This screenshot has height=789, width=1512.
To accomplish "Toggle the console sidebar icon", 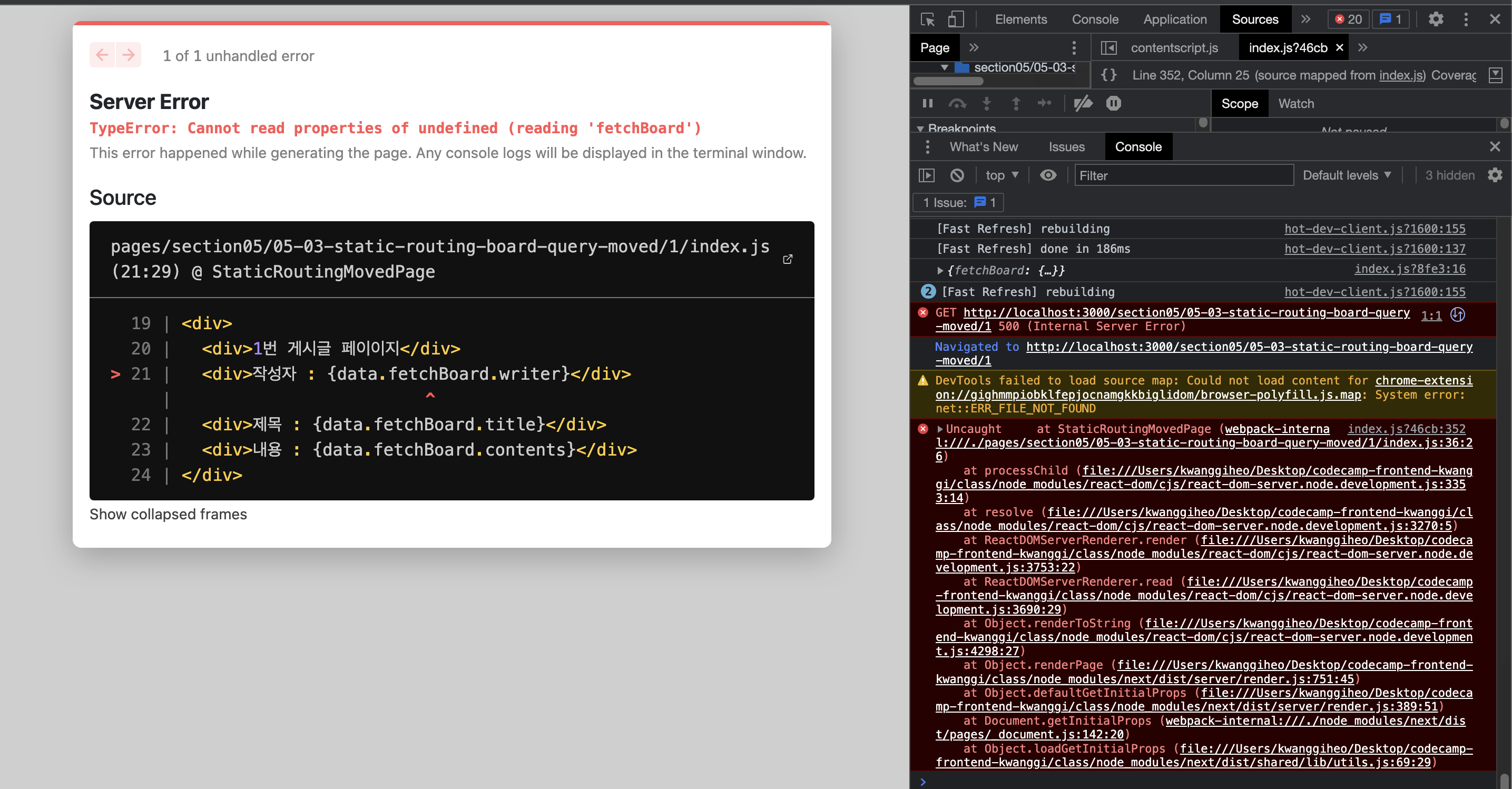I will [926, 175].
